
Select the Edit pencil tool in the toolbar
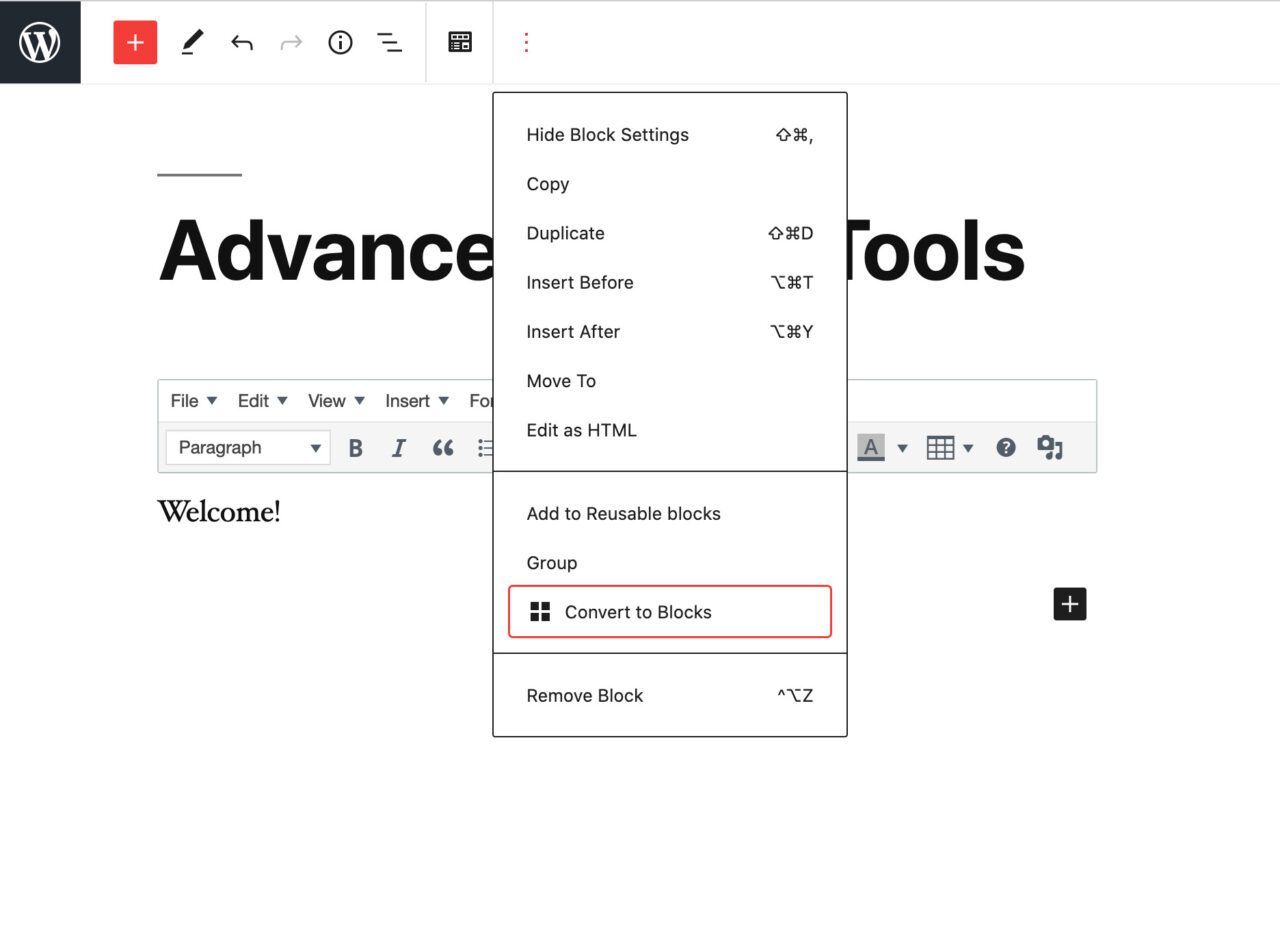pos(193,42)
